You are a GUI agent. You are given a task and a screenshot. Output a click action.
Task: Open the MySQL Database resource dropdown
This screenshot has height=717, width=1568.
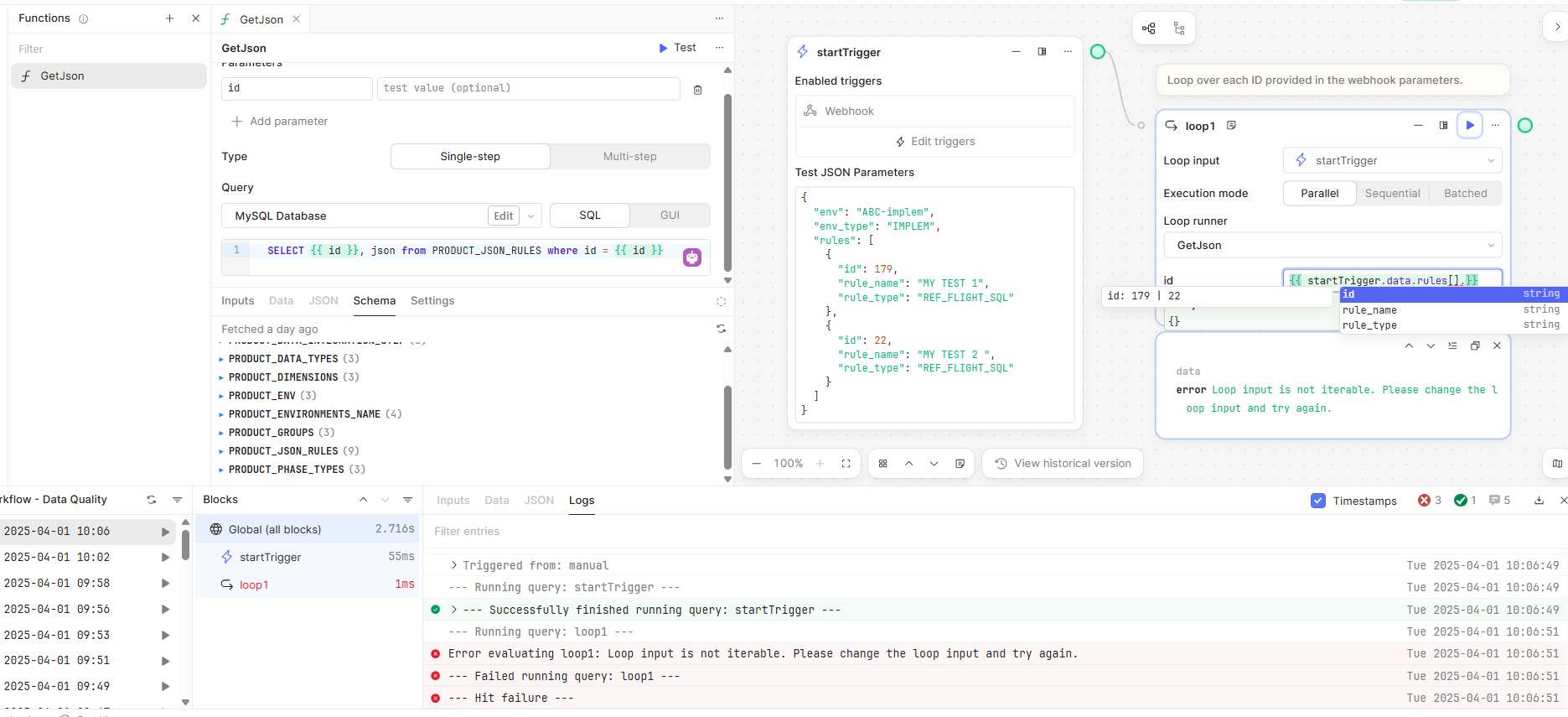[x=531, y=216]
